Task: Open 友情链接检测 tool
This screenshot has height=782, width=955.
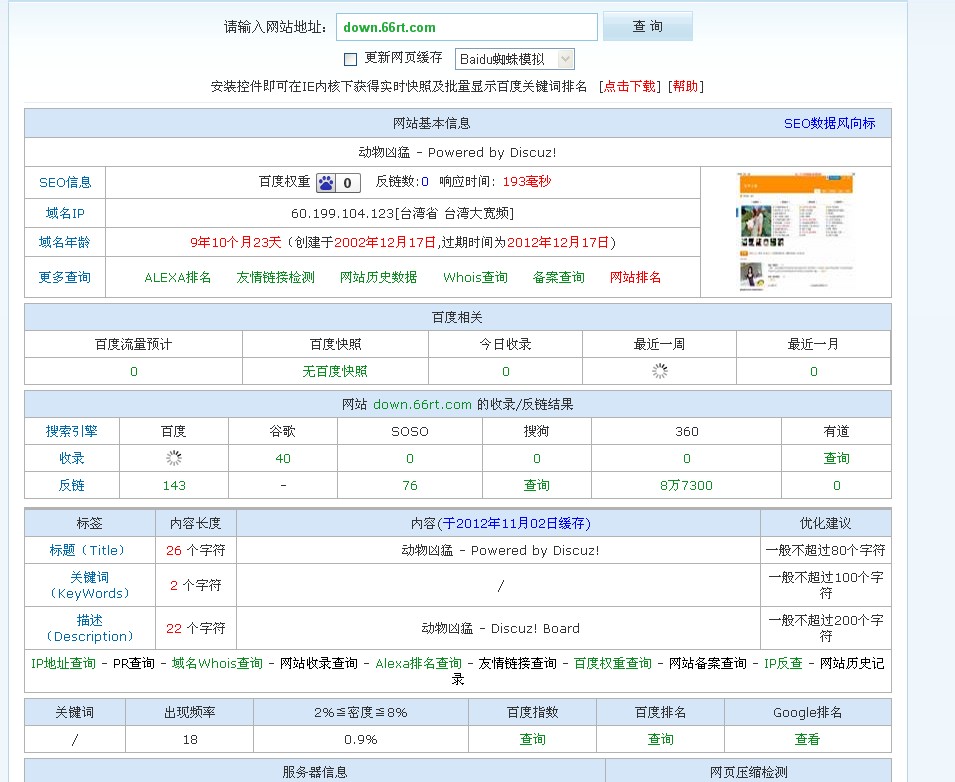Action: pyautogui.click(x=275, y=277)
